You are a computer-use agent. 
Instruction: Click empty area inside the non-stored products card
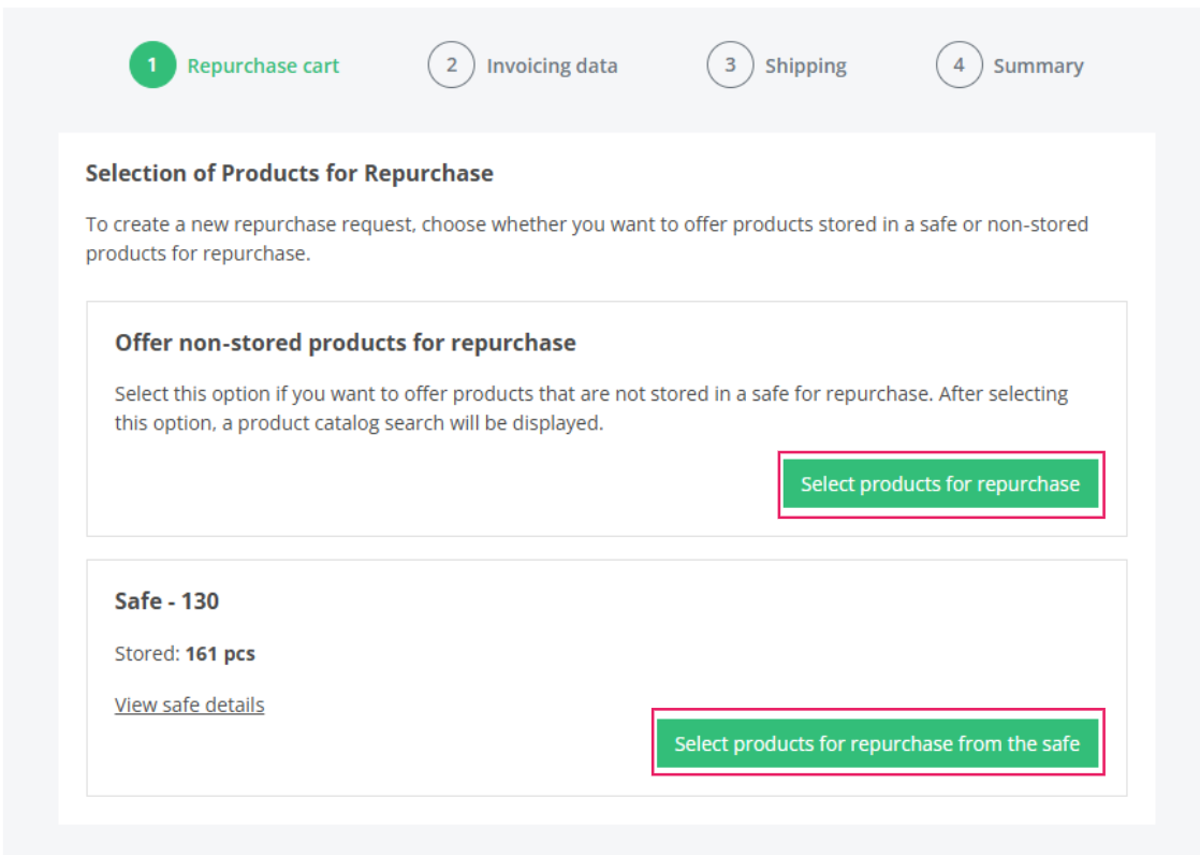(x=400, y=490)
